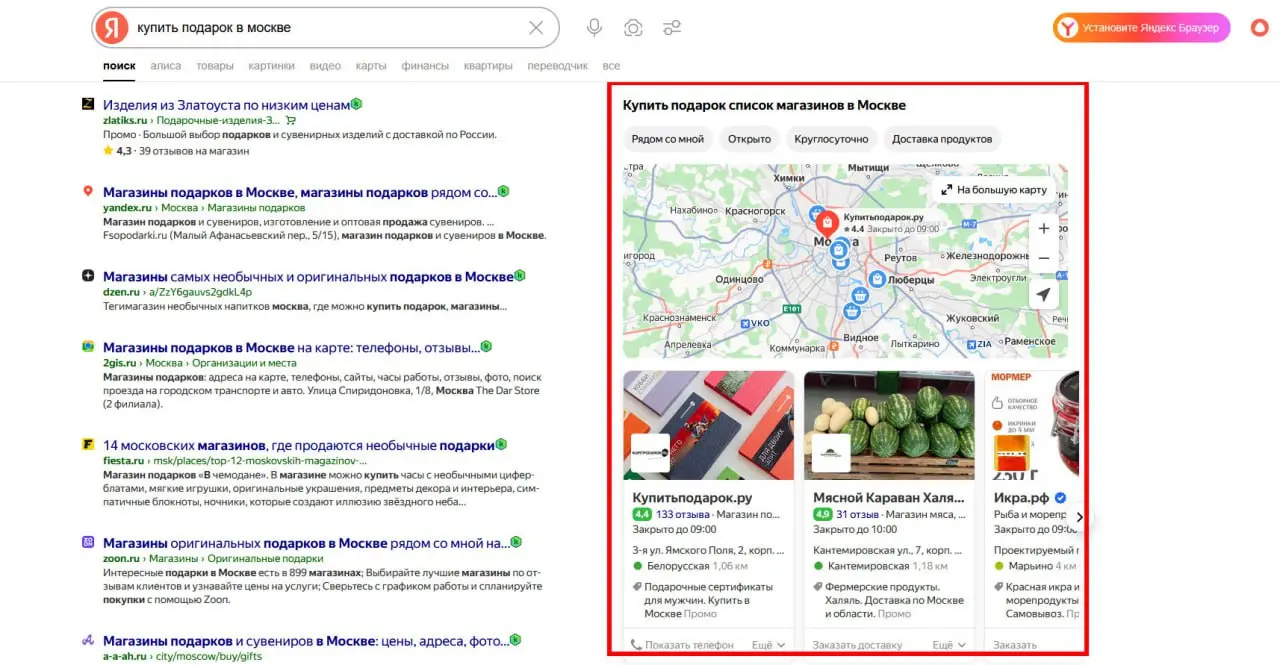Click the Yandex logo in search bar
Screen dimensions: 1280x665
(x=112, y=28)
